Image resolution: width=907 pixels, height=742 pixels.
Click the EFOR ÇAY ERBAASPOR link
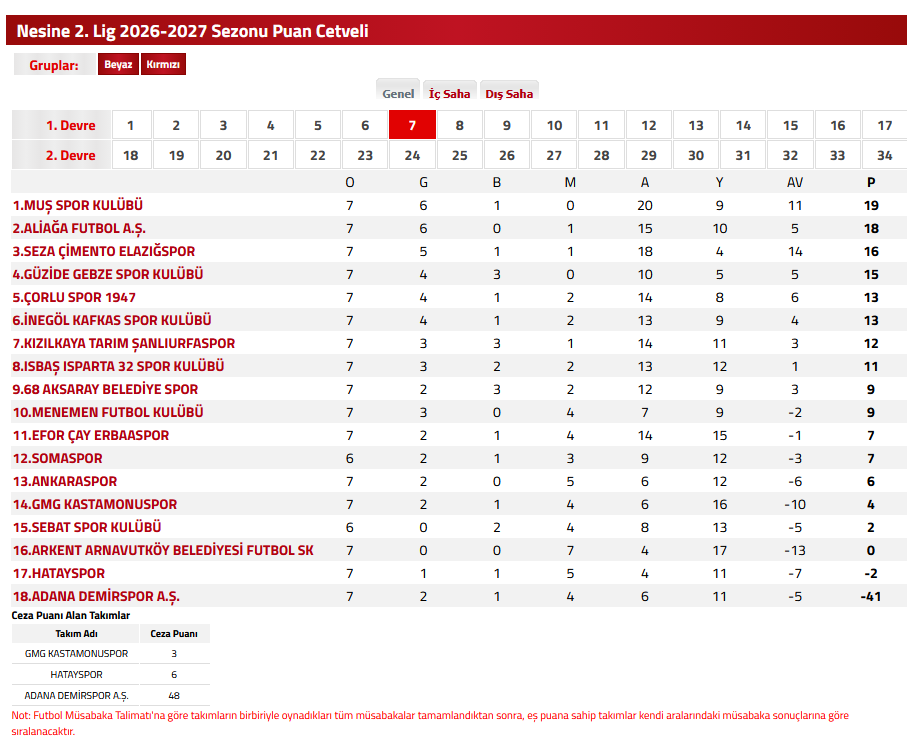[x=91, y=435]
